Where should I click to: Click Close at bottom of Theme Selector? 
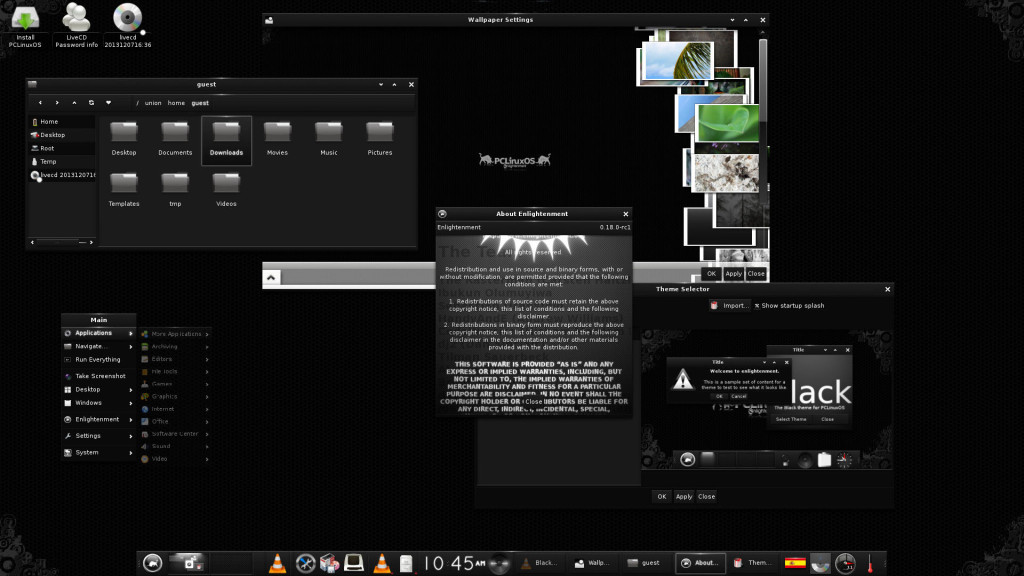tap(707, 496)
